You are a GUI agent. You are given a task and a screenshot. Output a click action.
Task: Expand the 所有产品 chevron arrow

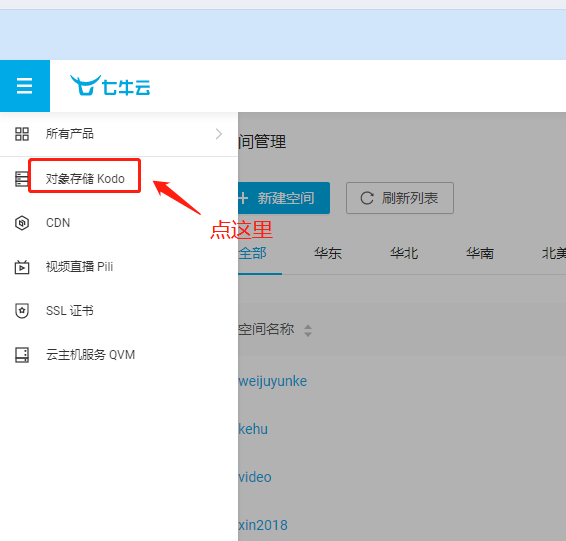tap(218, 134)
